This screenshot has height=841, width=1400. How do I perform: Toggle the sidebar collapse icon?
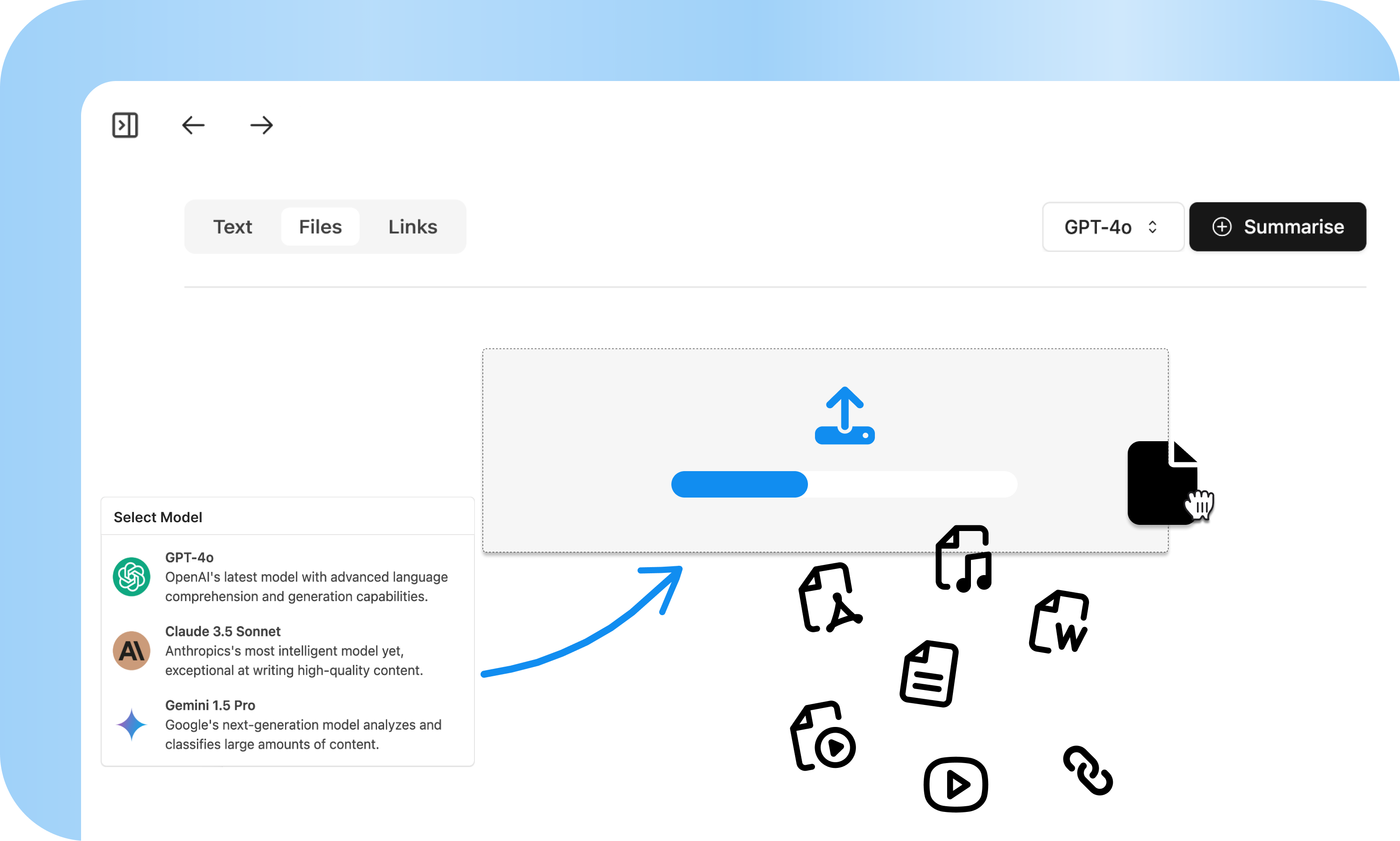pyautogui.click(x=125, y=125)
